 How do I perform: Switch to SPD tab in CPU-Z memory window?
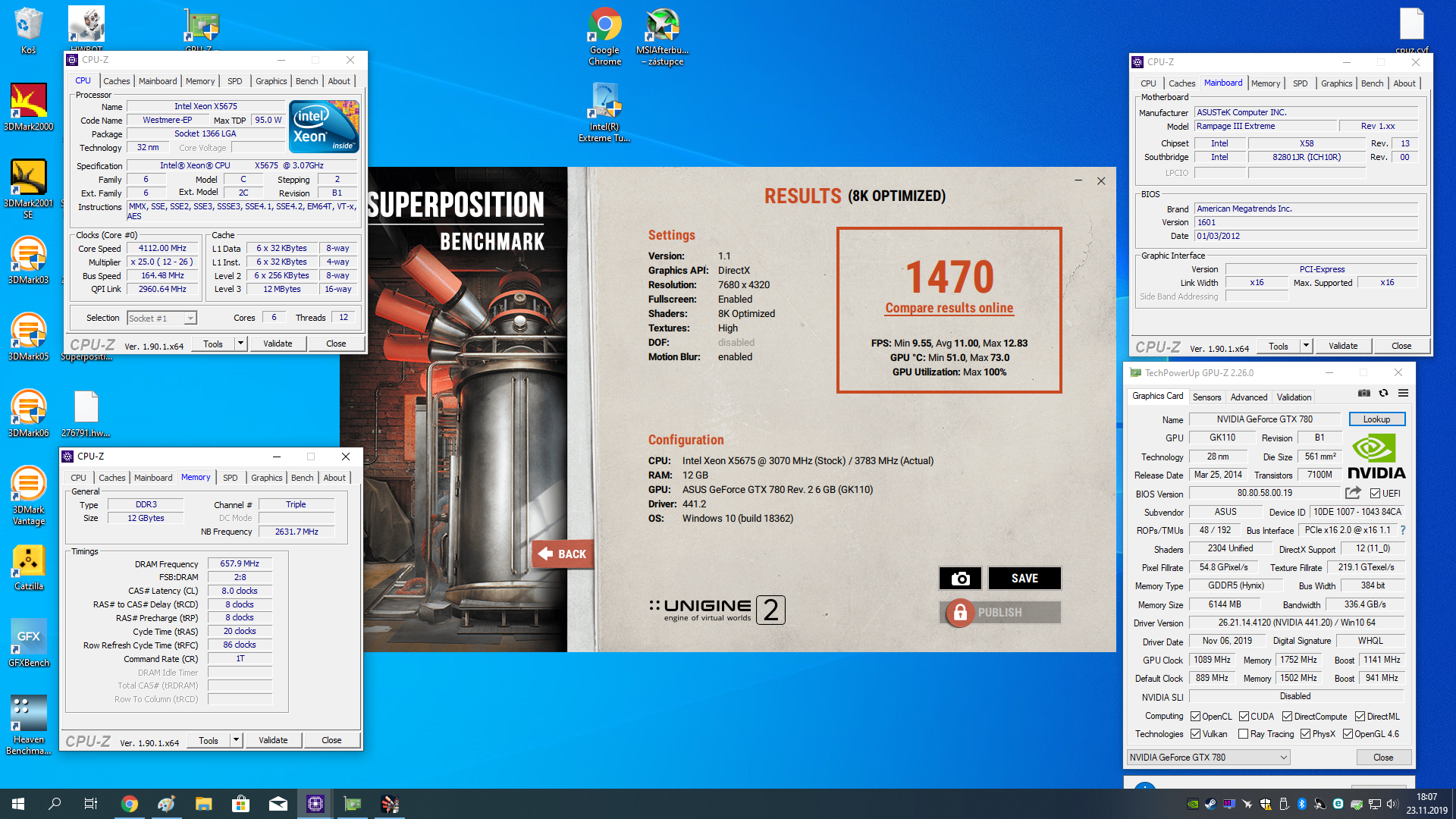click(230, 478)
